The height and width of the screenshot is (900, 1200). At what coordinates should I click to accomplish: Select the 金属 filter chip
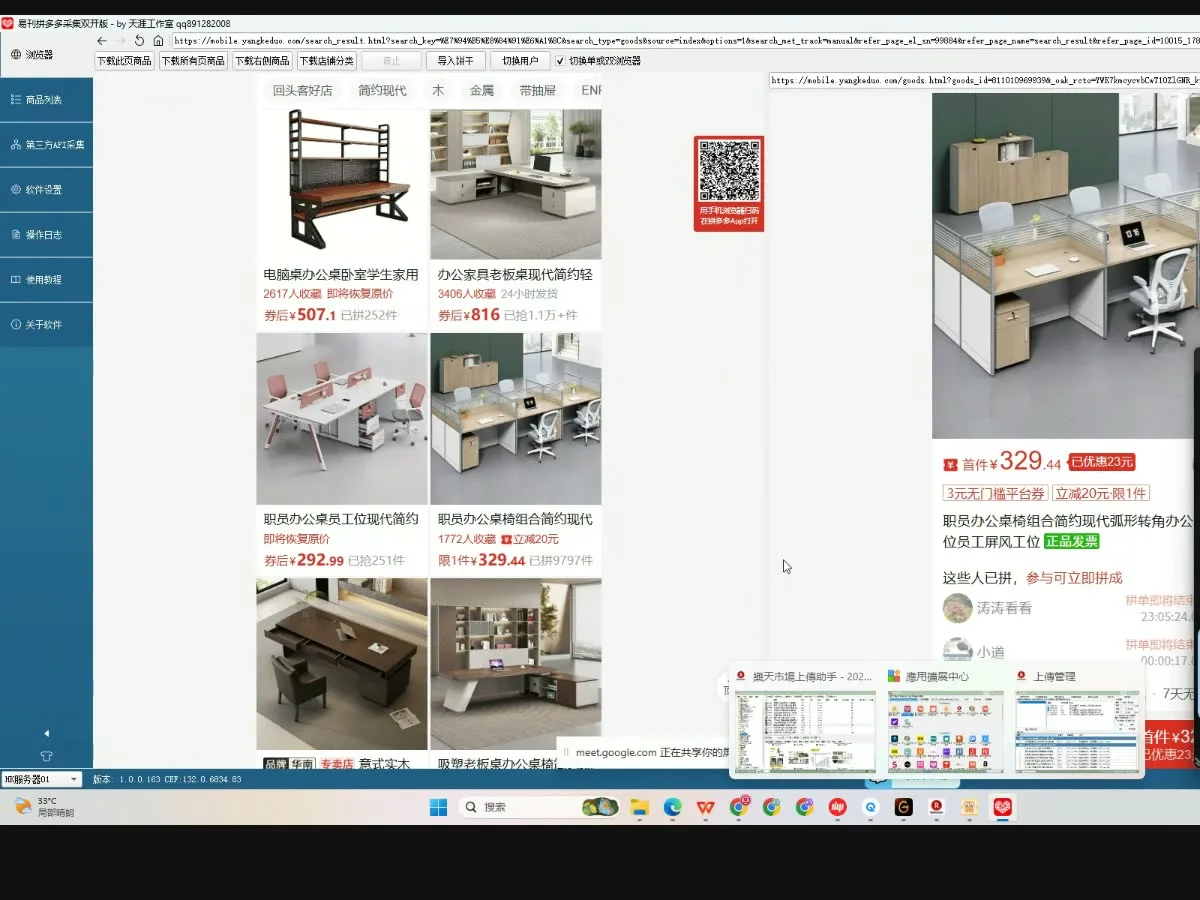tap(482, 90)
